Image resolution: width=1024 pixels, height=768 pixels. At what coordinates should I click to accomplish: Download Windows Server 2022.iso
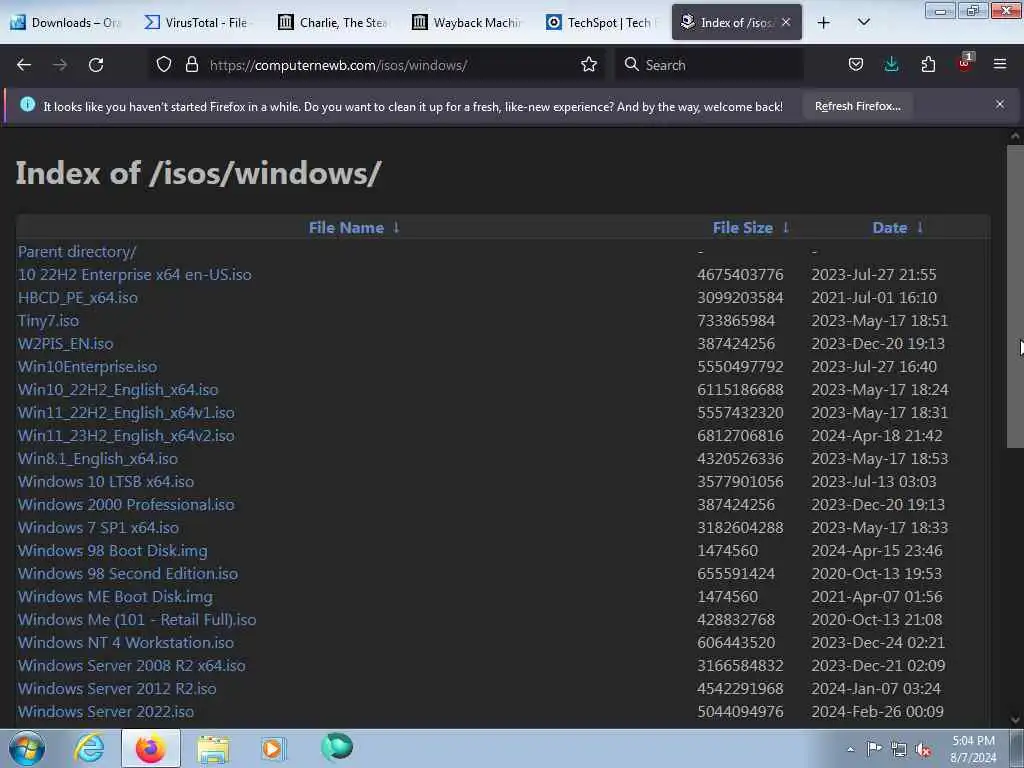click(x=106, y=711)
